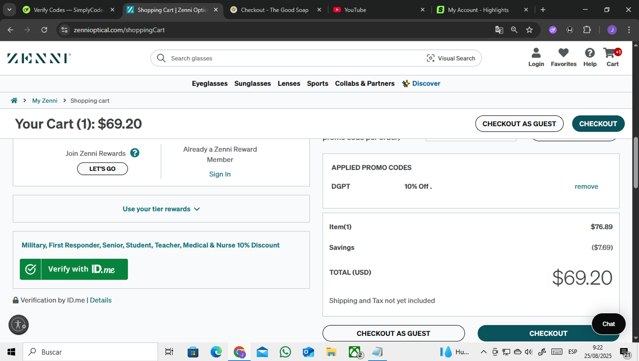Click the Windows Buscar search box

[90, 352]
